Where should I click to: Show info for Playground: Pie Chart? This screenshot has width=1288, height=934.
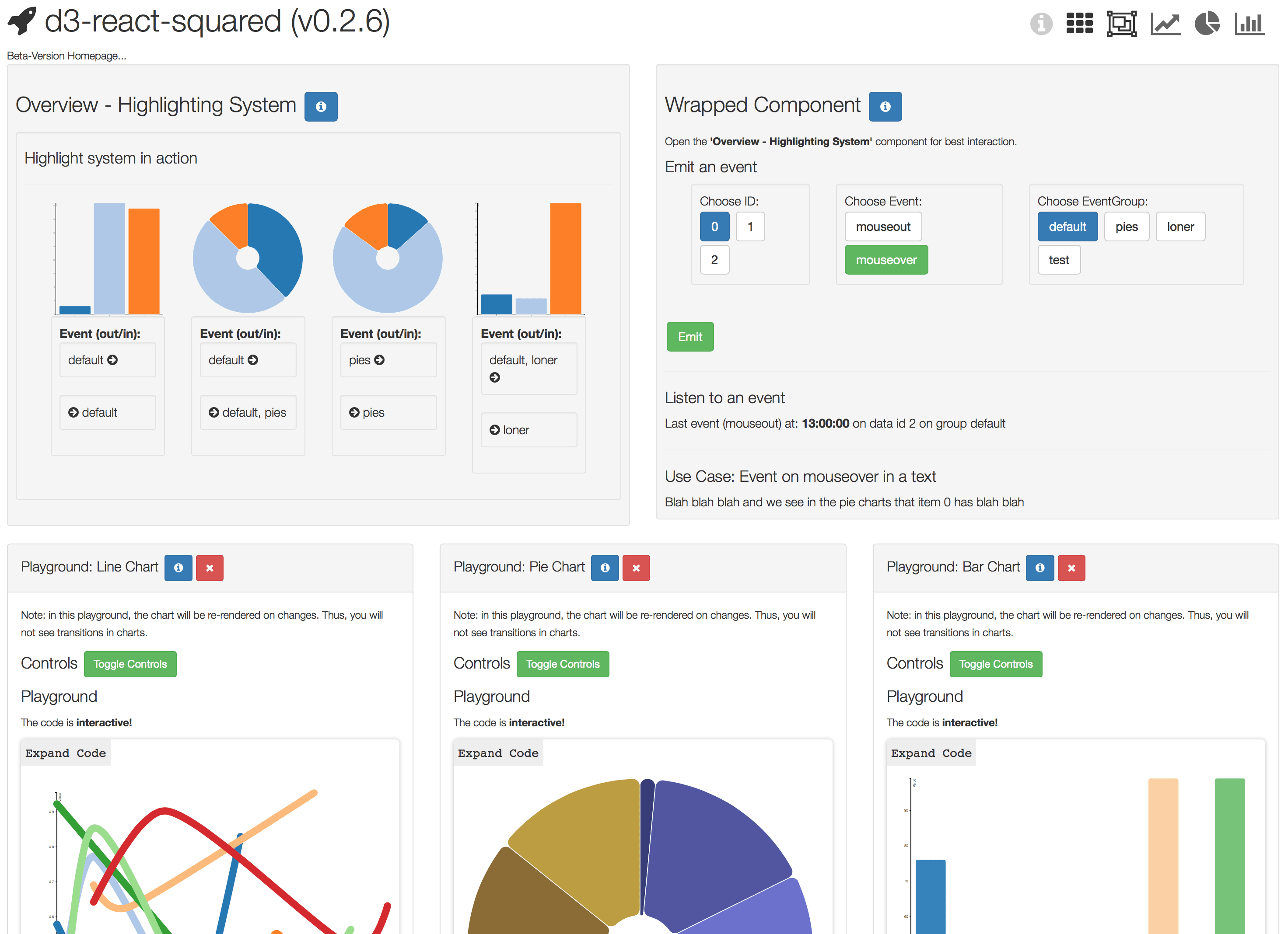[605, 568]
